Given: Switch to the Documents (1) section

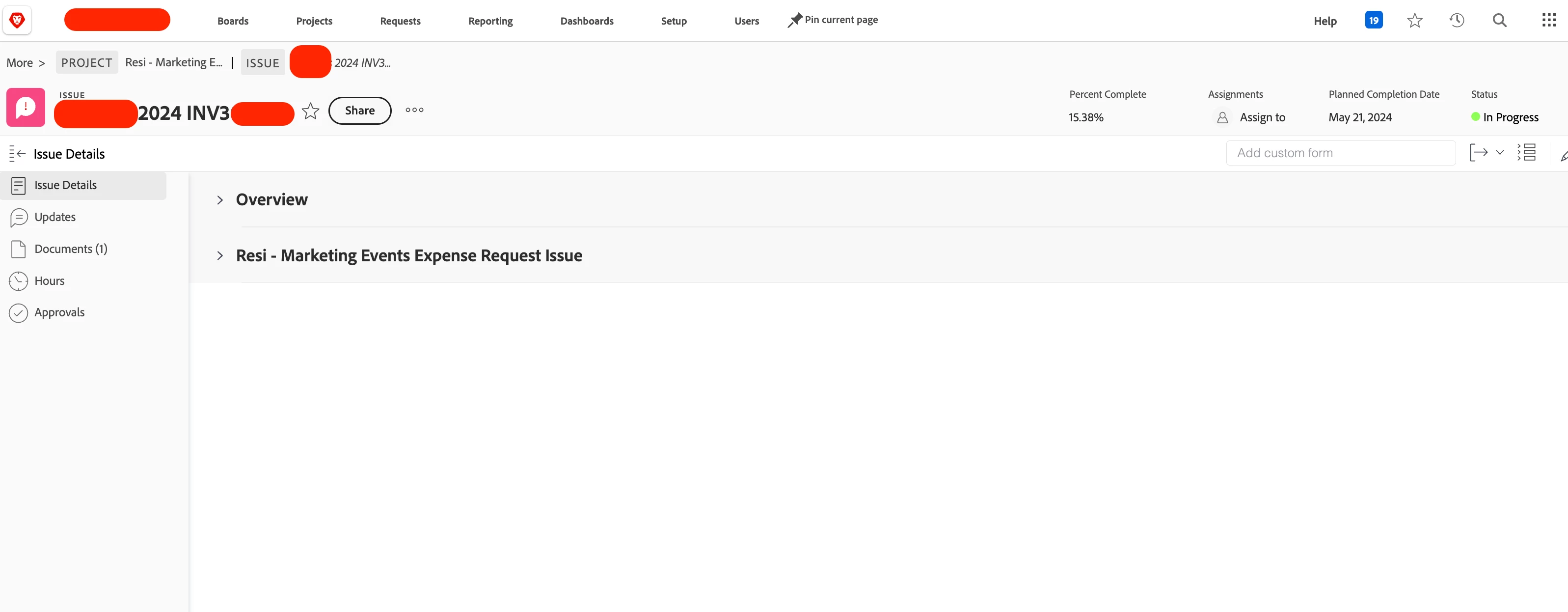Looking at the screenshot, I should [x=71, y=249].
